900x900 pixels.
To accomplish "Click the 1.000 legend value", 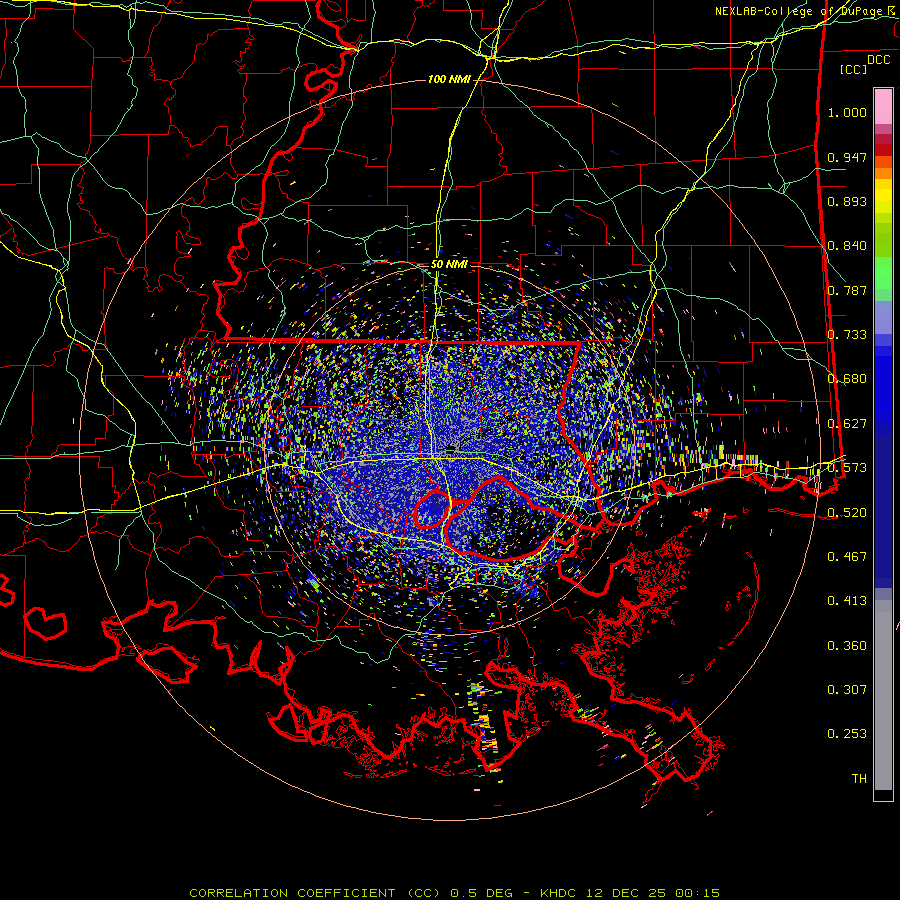I will click(x=847, y=112).
